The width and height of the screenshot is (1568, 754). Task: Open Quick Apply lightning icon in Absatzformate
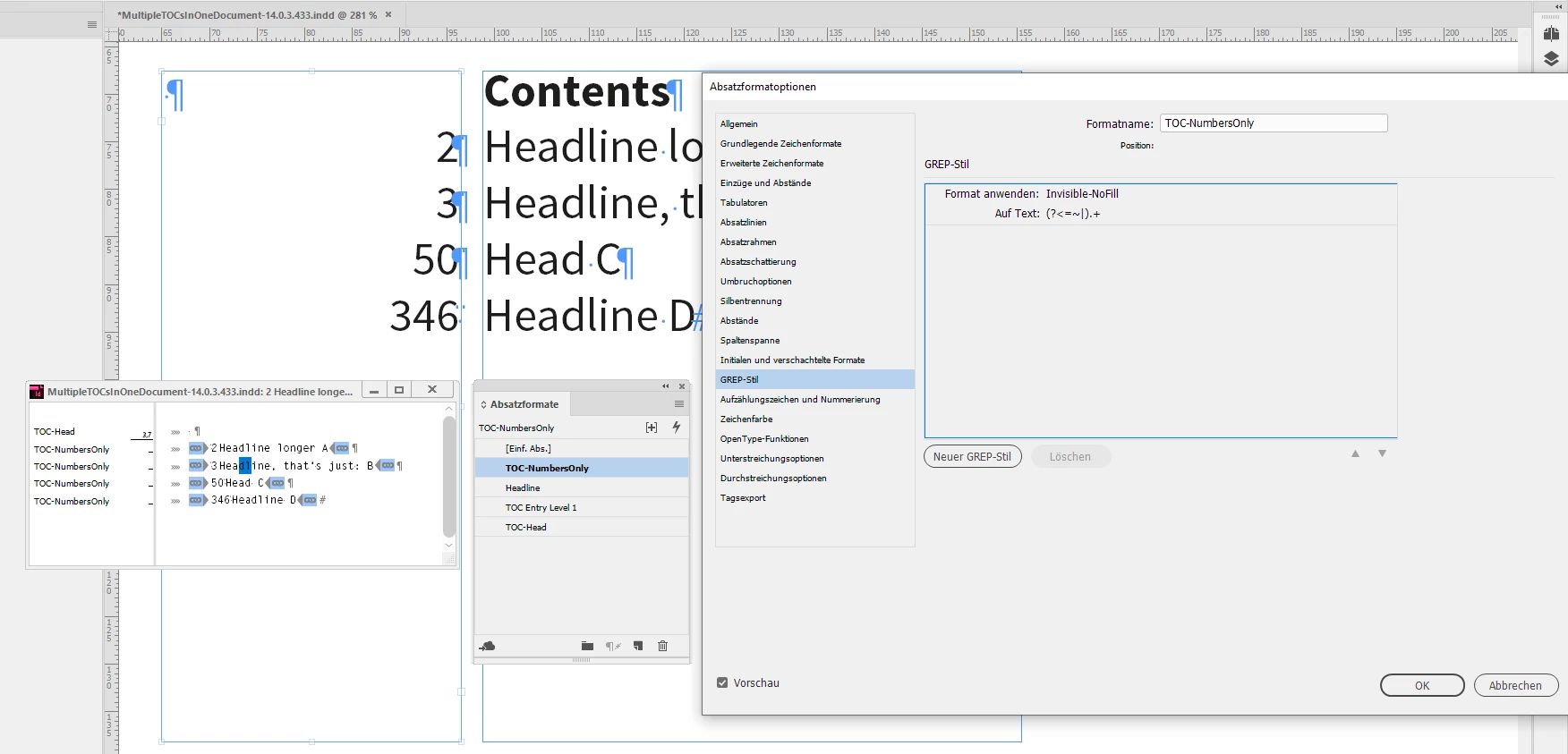[677, 428]
